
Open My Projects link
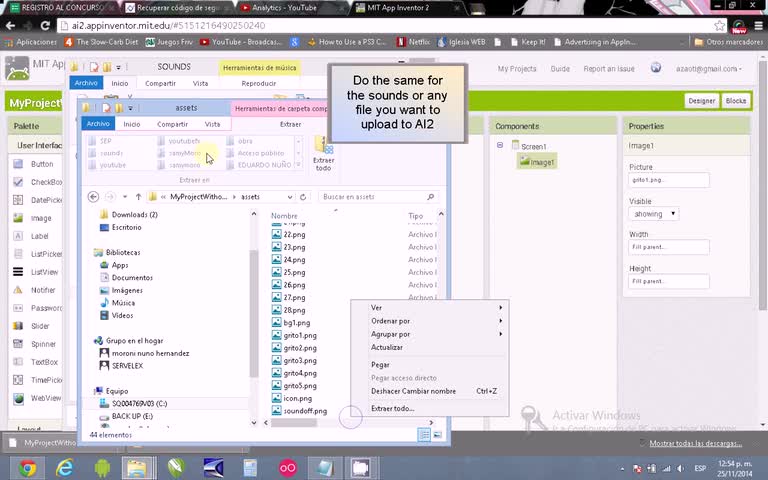click(x=517, y=69)
